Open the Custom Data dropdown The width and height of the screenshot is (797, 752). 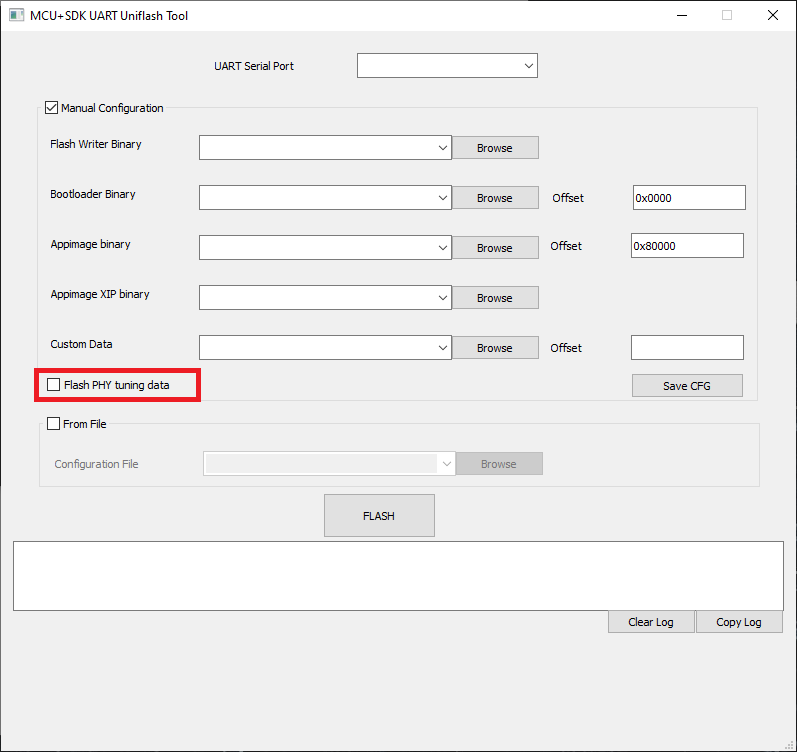coord(443,348)
